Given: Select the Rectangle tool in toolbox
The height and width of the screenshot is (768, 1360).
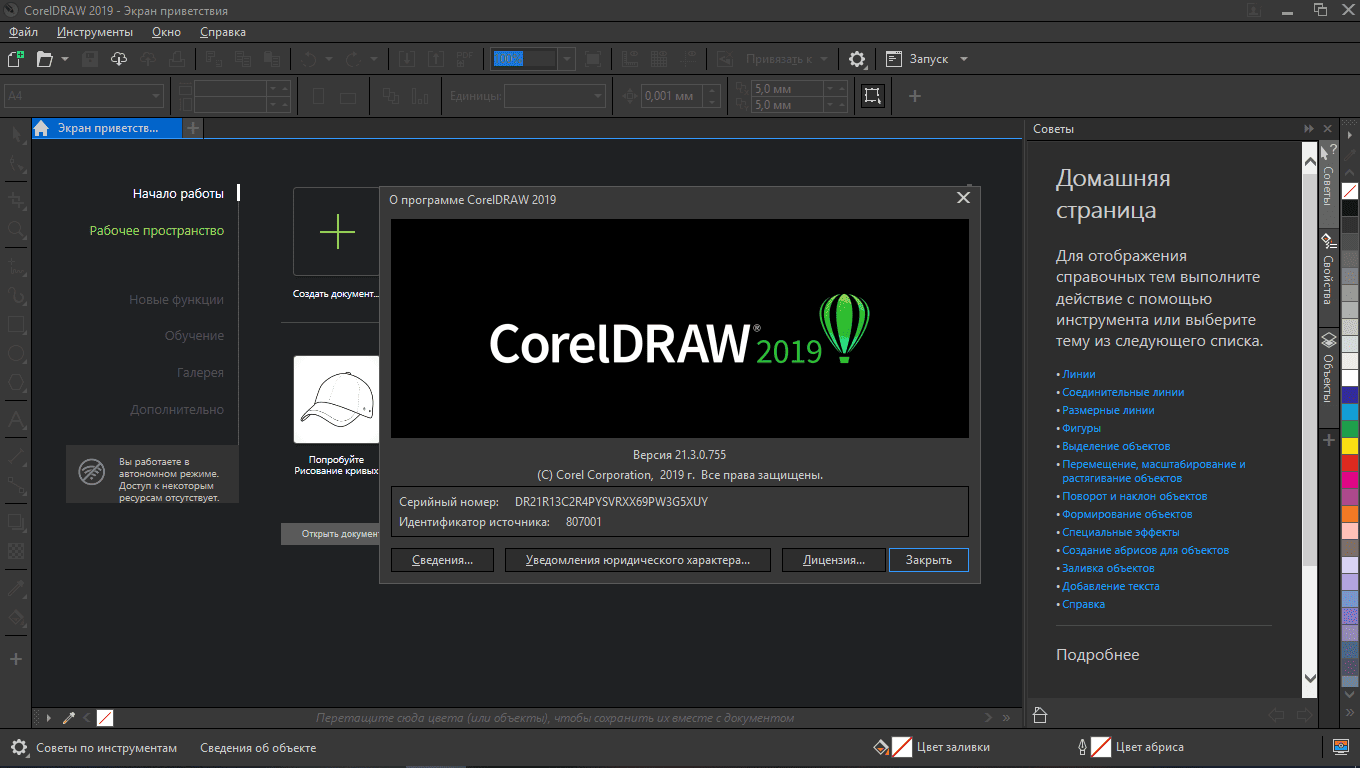Looking at the screenshot, I should click(x=16, y=324).
